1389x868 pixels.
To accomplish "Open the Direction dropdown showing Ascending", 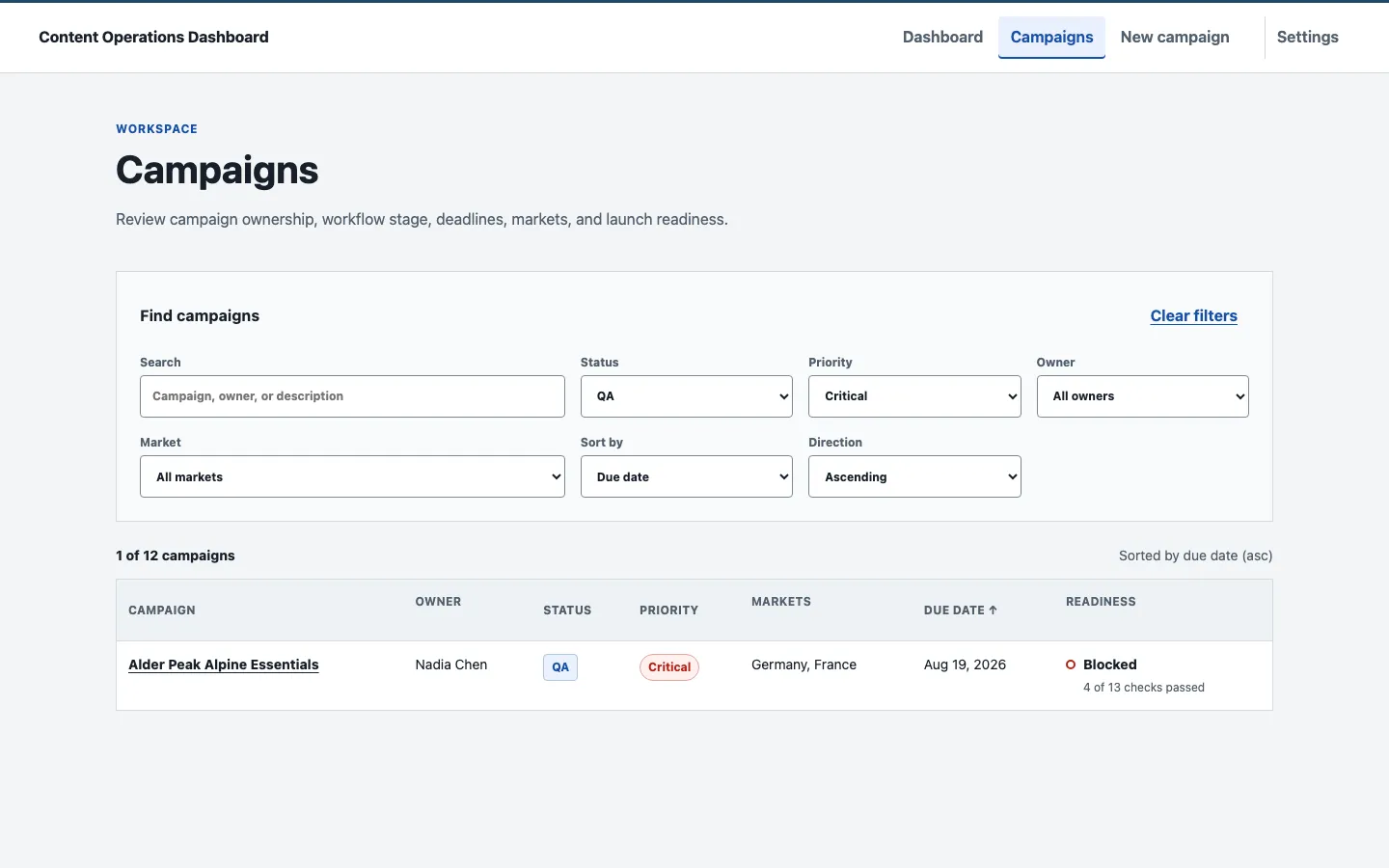I will pos(914,476).
